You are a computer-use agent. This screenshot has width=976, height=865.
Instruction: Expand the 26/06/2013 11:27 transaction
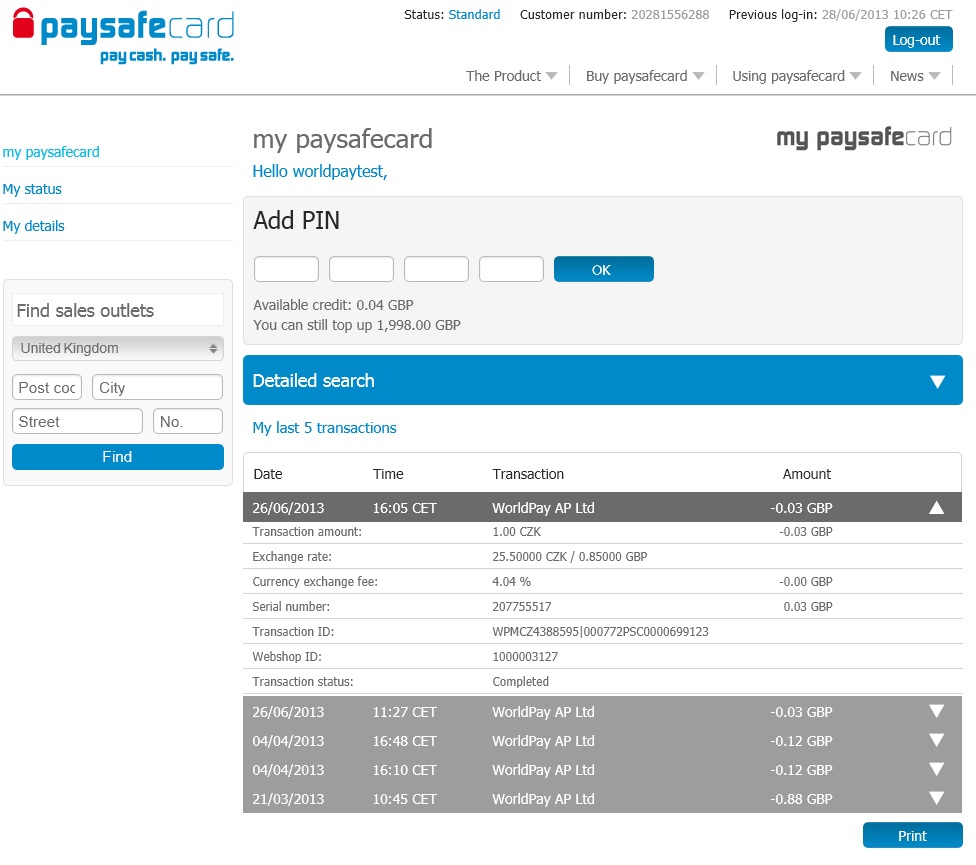tap(936, 711)
